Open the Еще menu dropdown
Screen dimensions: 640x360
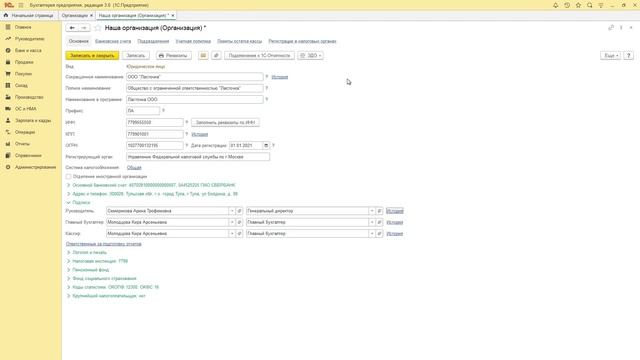[610, 56]
